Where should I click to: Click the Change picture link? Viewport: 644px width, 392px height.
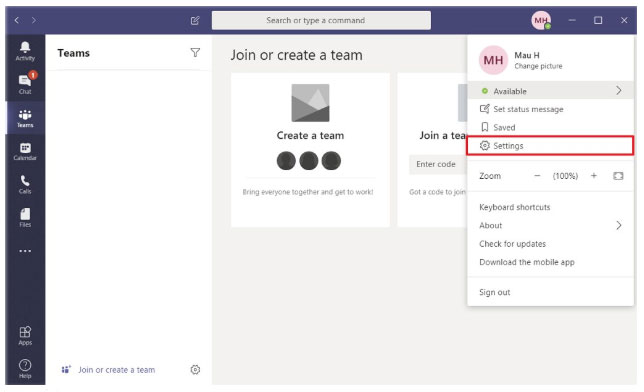[538, 66]
